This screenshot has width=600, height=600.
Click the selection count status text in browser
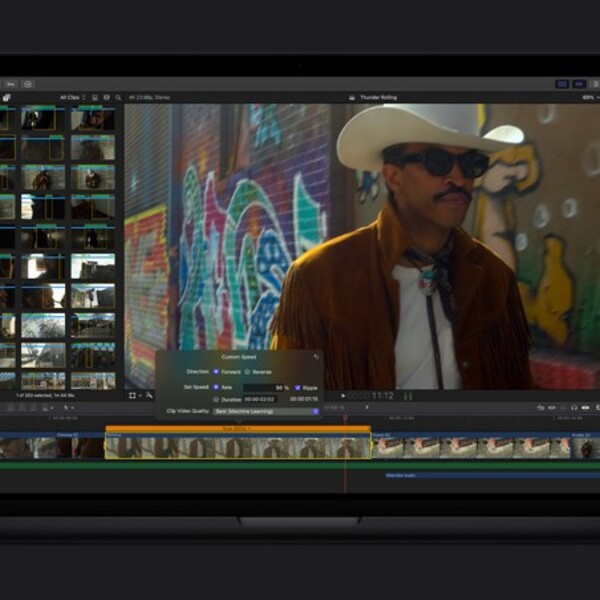pyautogui.click(x=45, y=395)
